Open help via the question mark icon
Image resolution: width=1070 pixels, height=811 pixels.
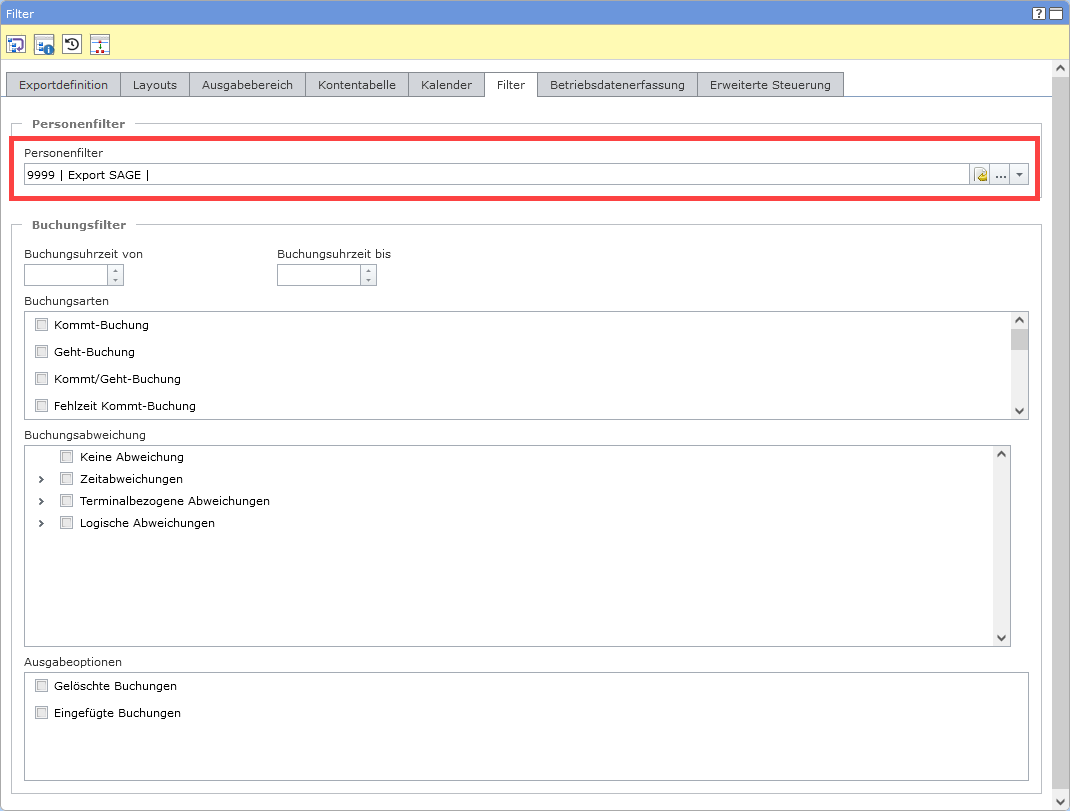1039,13
